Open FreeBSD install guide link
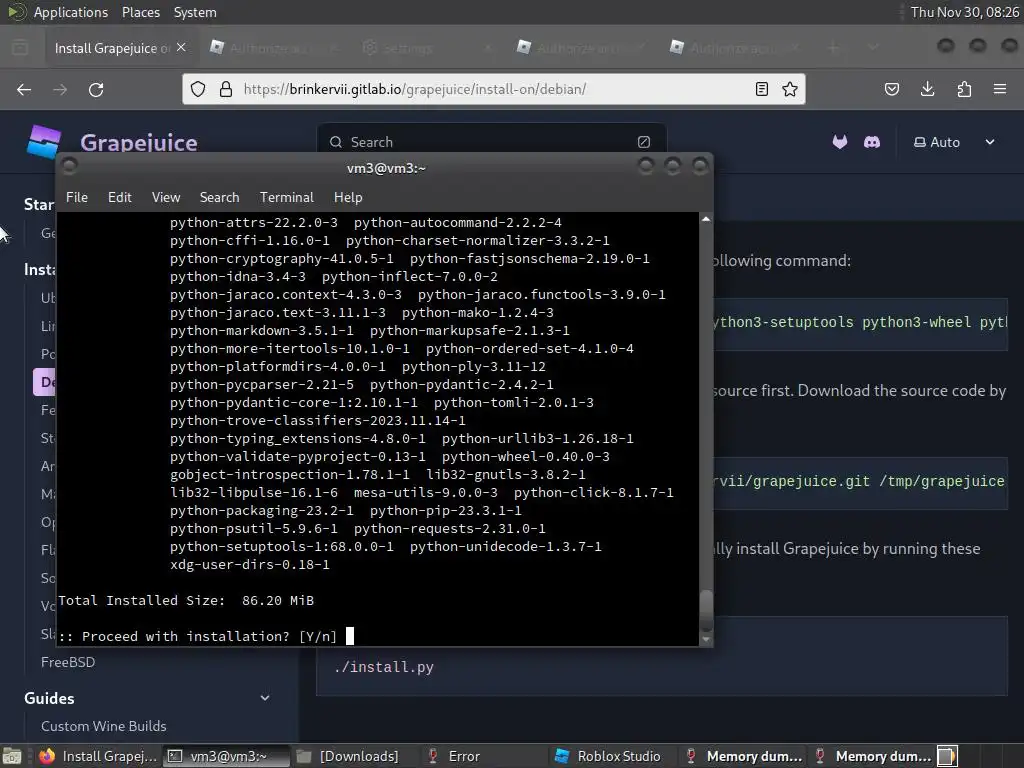Viewport: 1024px width, 768px height. coord(68,662)
